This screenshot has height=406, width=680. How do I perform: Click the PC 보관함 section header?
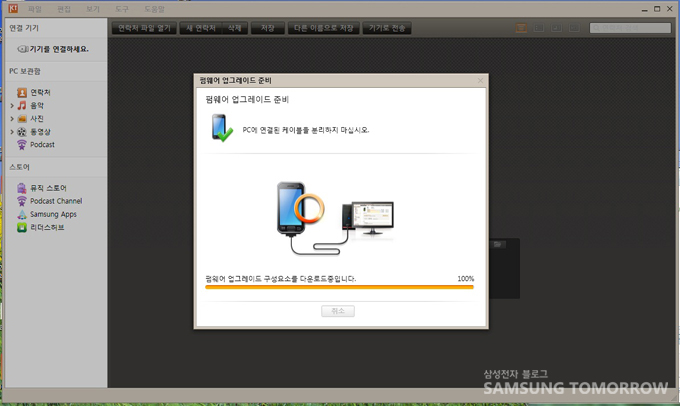coord(25,71)
